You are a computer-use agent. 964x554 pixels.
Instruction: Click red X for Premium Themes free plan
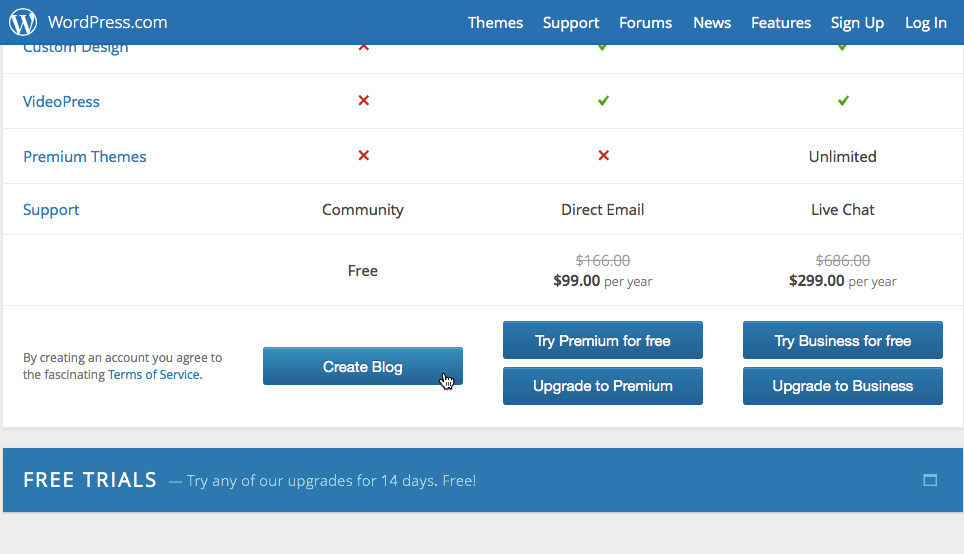click(x=364, y=156)
